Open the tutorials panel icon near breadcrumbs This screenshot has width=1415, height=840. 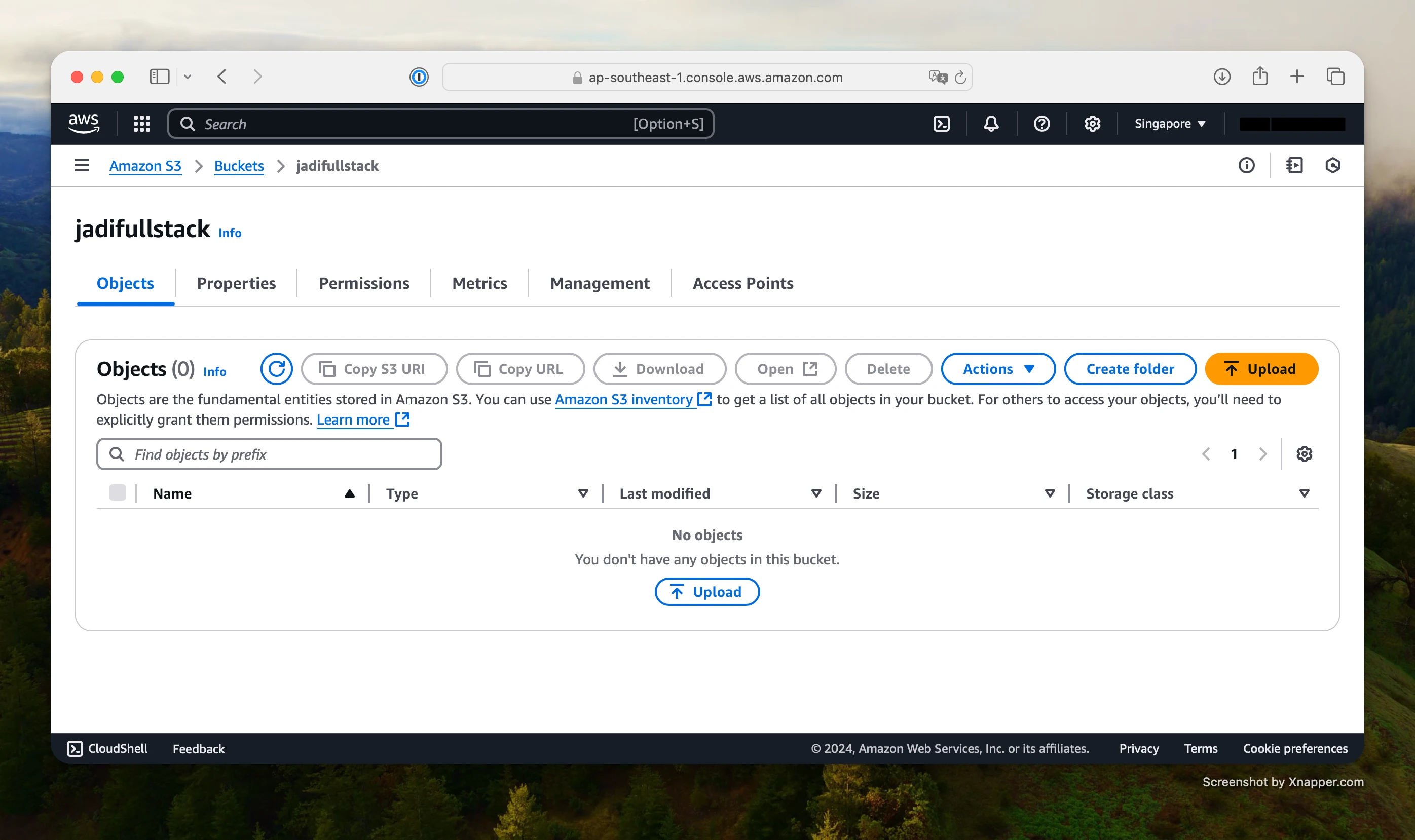1294,165
